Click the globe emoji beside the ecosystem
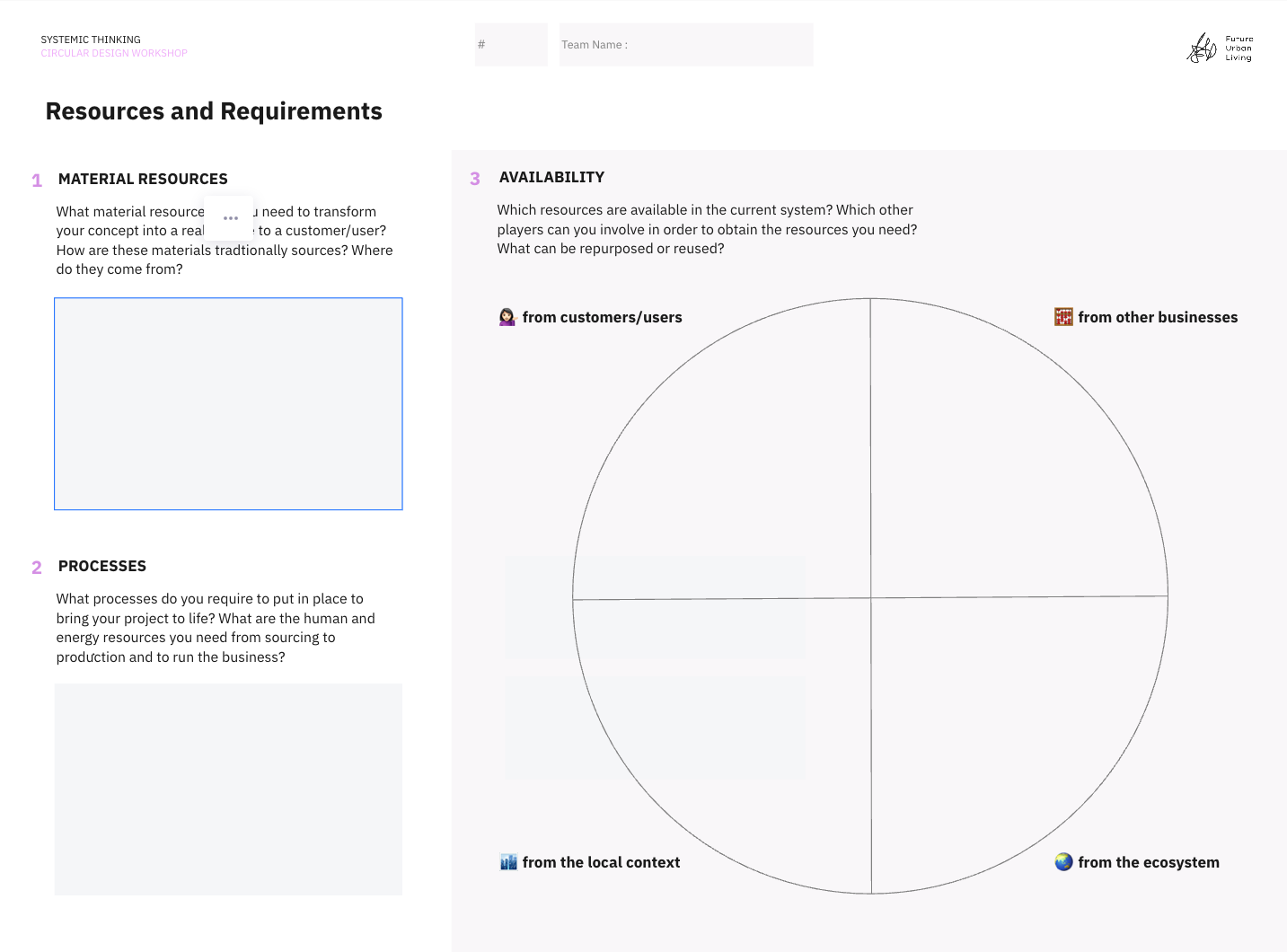Viewport: 1287px width, 952px height. point(1063,862)
